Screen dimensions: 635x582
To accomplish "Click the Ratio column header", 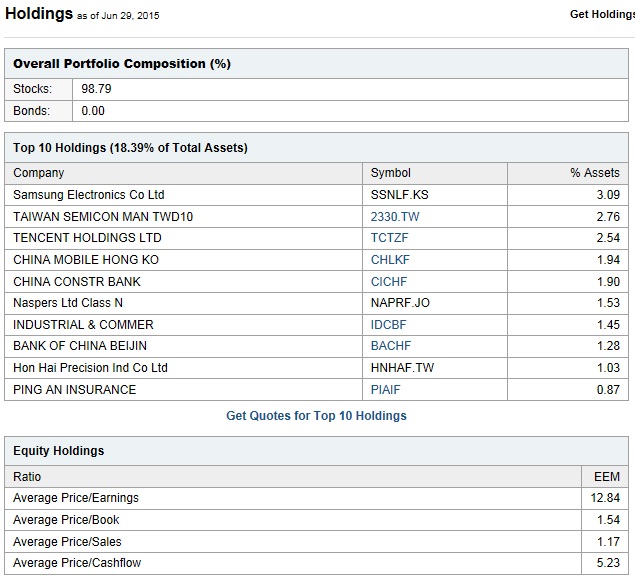I will 27,477.
